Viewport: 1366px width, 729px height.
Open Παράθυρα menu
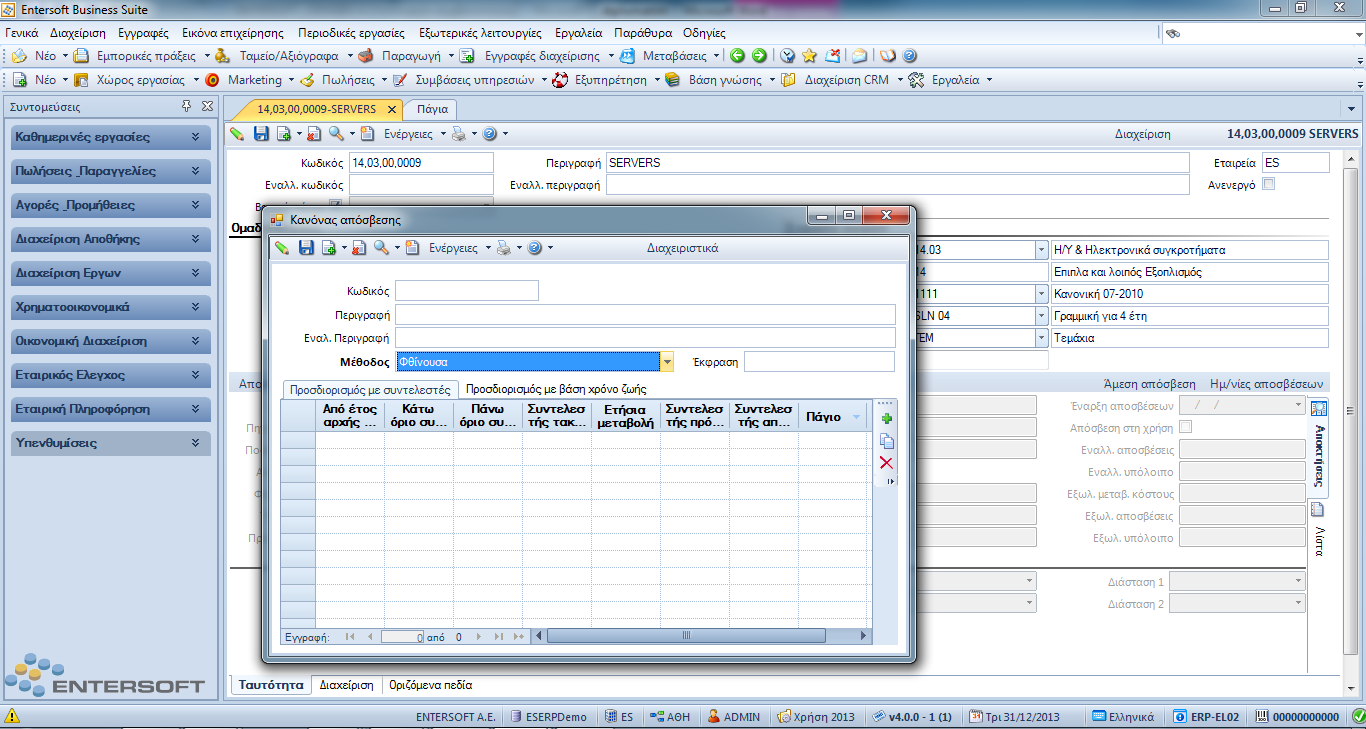tap(643, 32)
